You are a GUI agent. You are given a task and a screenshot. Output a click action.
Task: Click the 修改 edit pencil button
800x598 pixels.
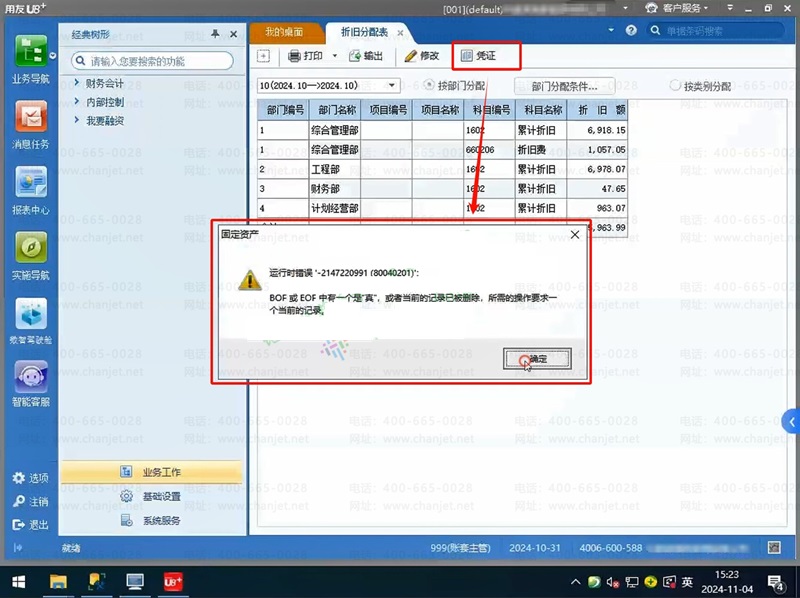tap(422, 56)
